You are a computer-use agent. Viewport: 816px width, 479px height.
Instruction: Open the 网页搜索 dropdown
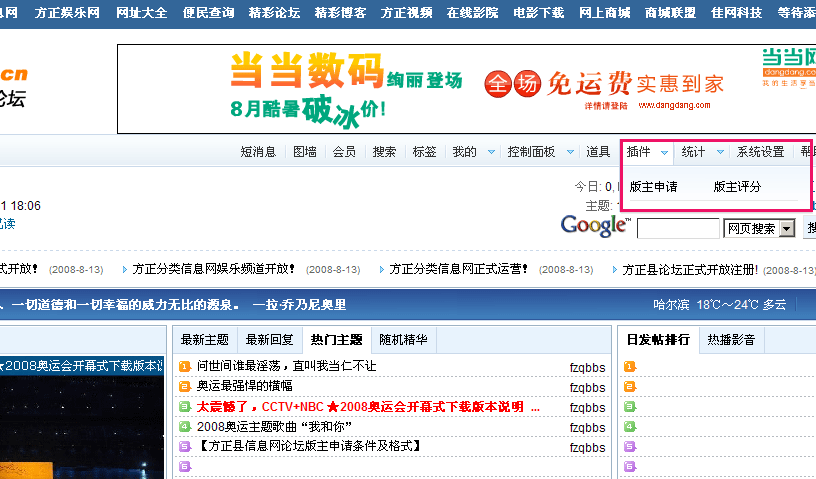759,229
